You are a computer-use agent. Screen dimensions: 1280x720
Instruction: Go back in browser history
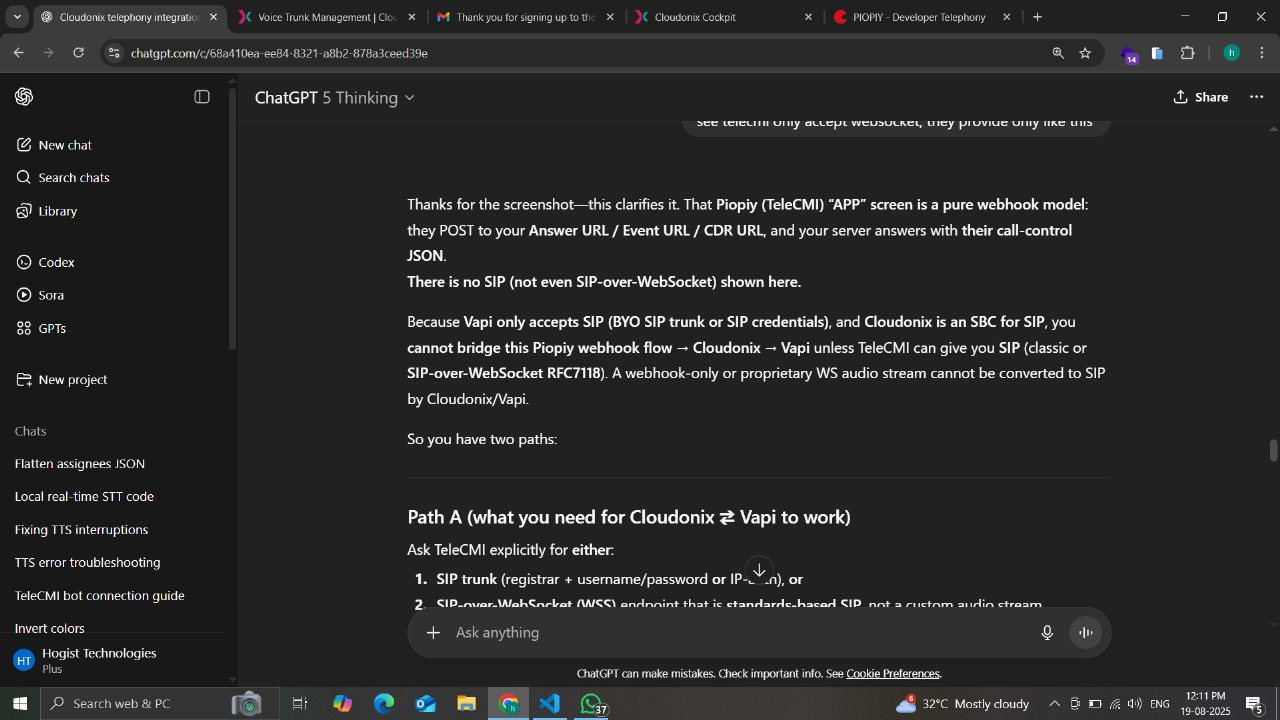click(x=18, y=53)
